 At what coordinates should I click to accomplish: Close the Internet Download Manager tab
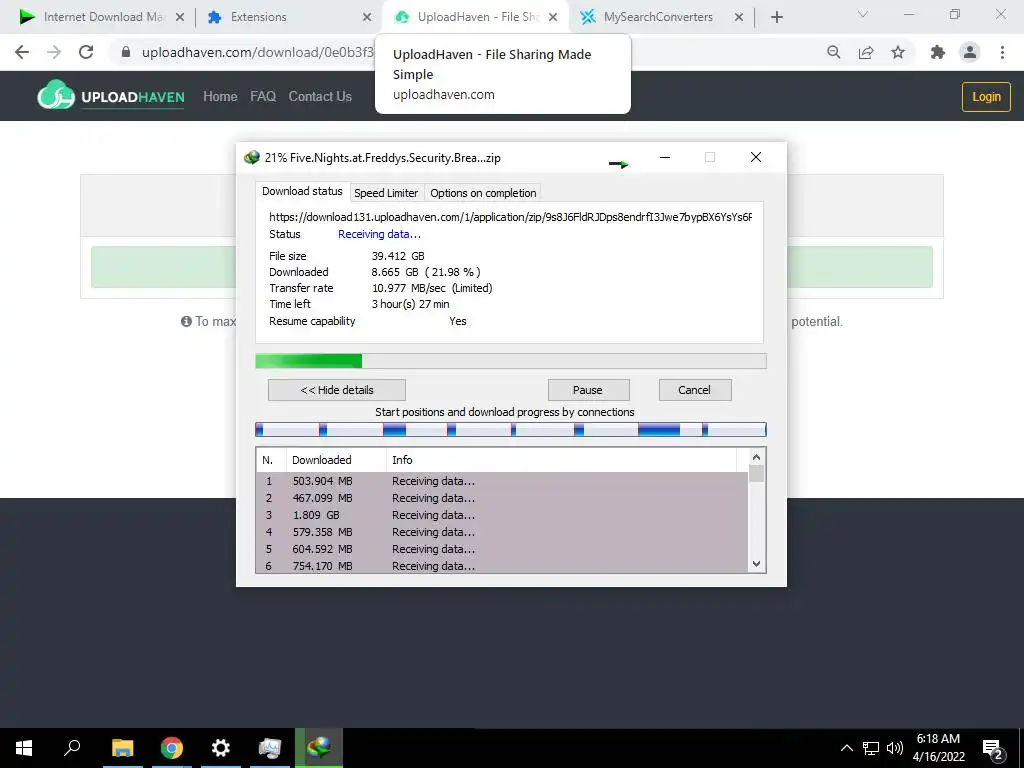coord(180,17)
